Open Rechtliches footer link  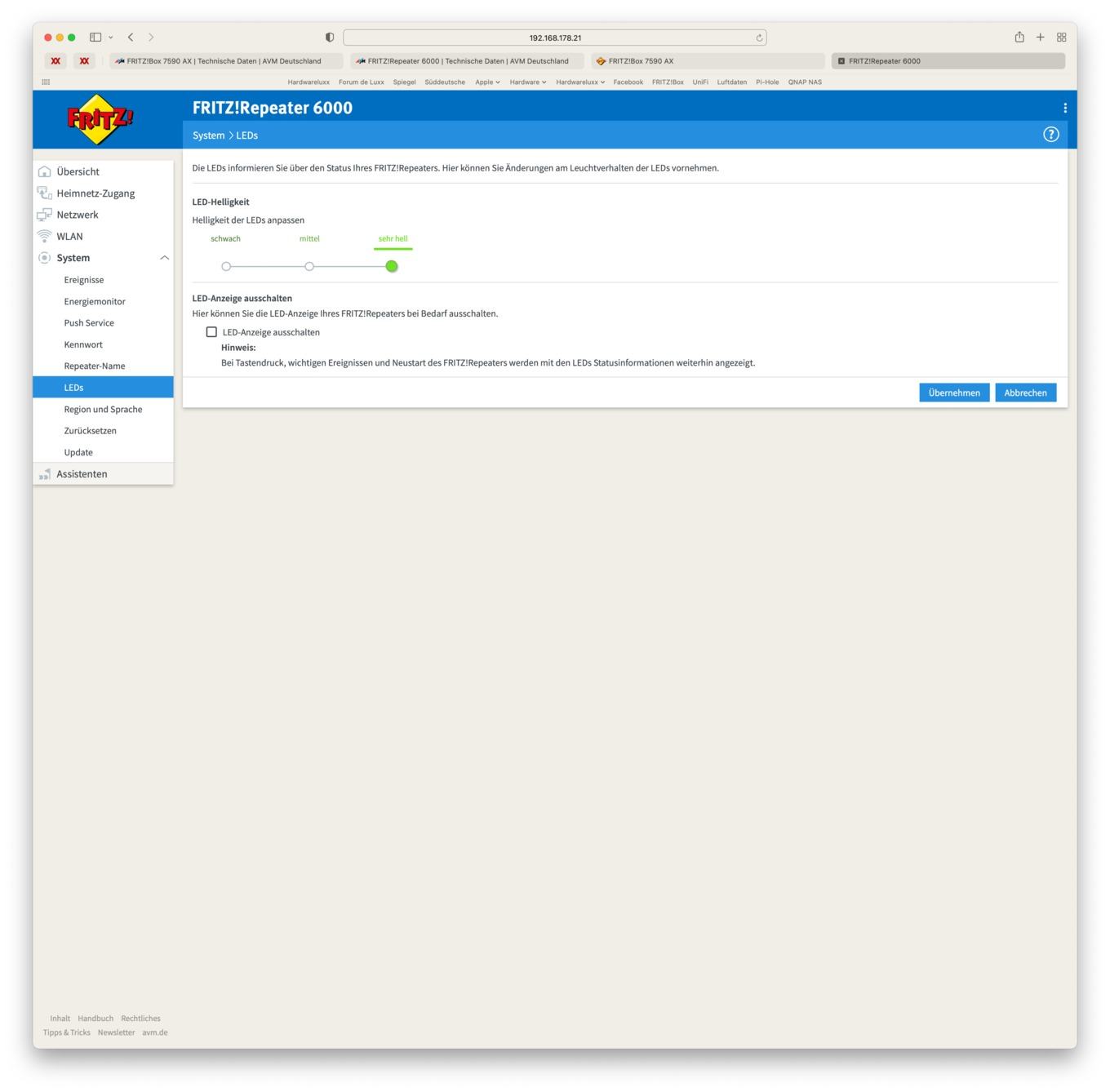(x=140, y=1019)
